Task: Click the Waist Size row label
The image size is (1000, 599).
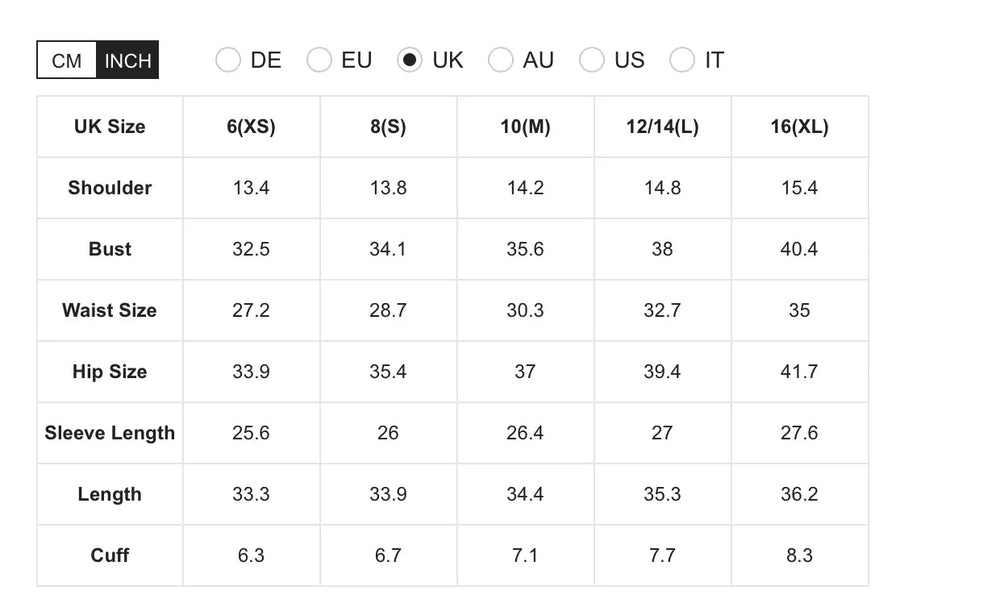Action: point(110,310)
